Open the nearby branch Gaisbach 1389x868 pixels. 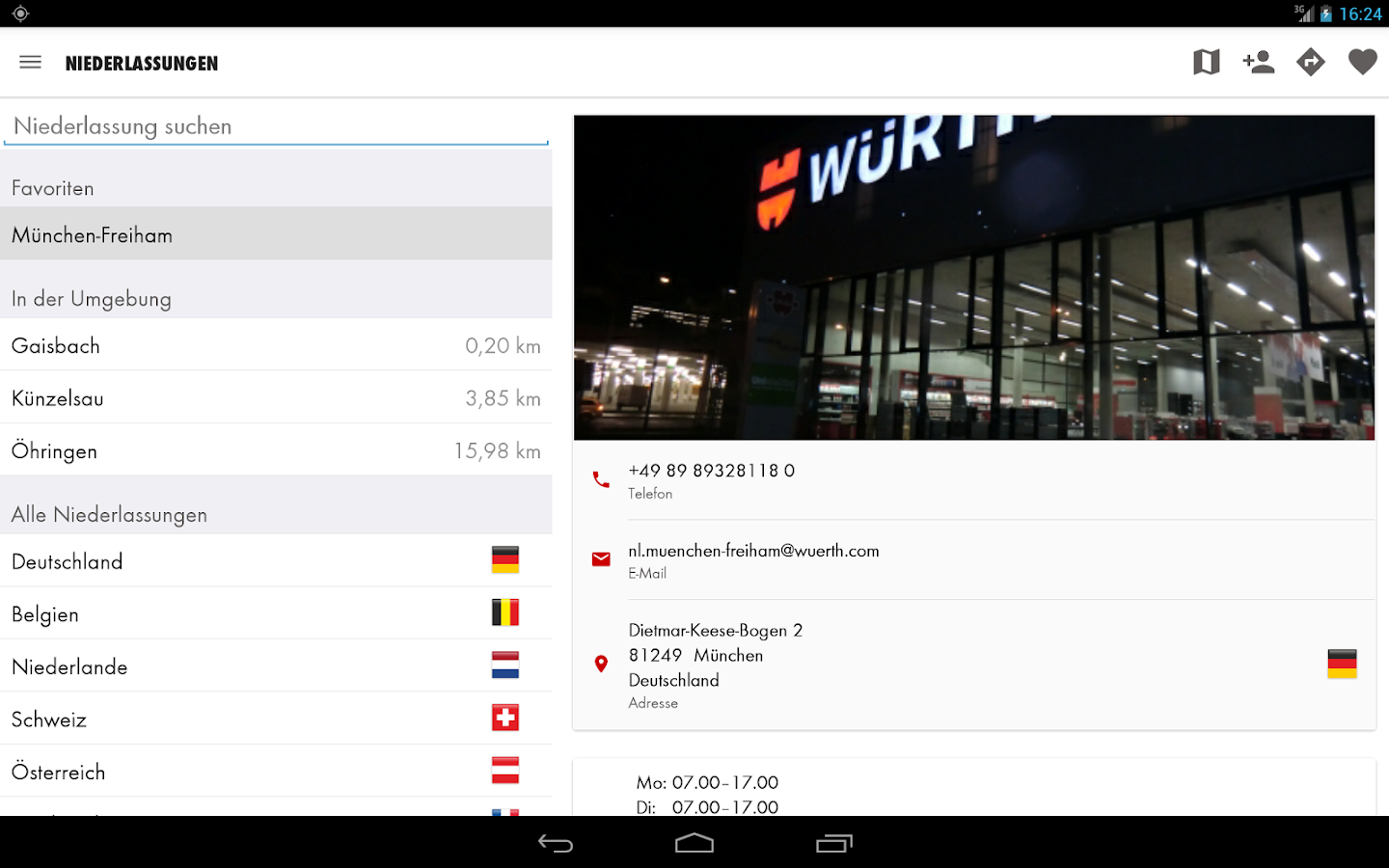tap(276, 345)
